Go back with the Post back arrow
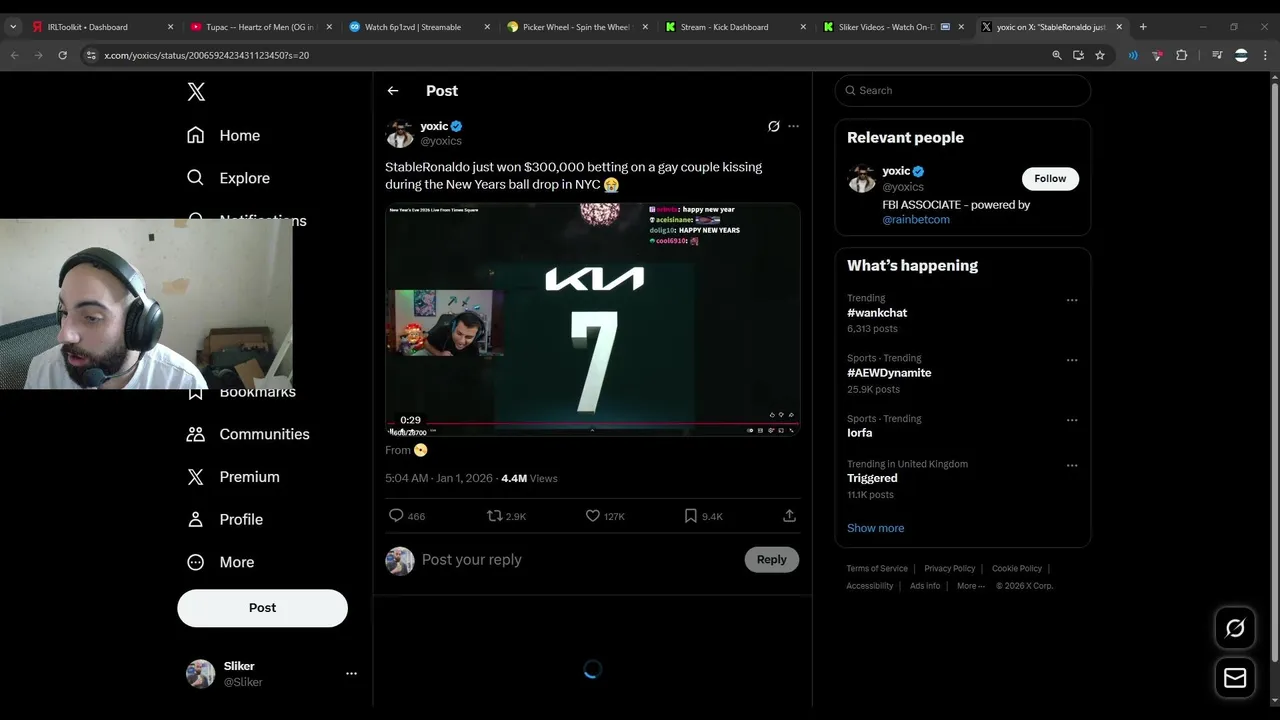 [x=393, y=91]
